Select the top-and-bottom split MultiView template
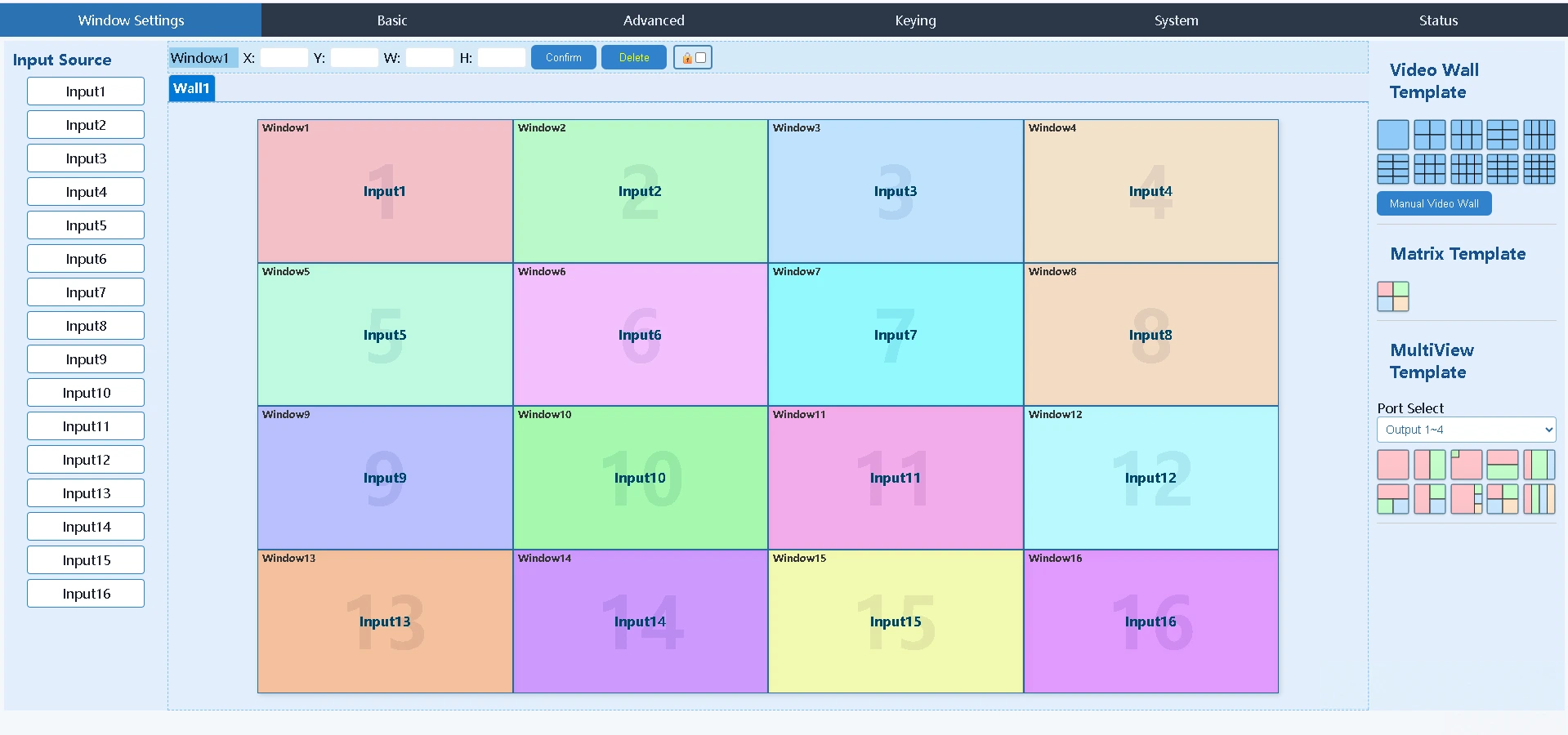This screenshot has width=1568, height=735. (1503, 465)
